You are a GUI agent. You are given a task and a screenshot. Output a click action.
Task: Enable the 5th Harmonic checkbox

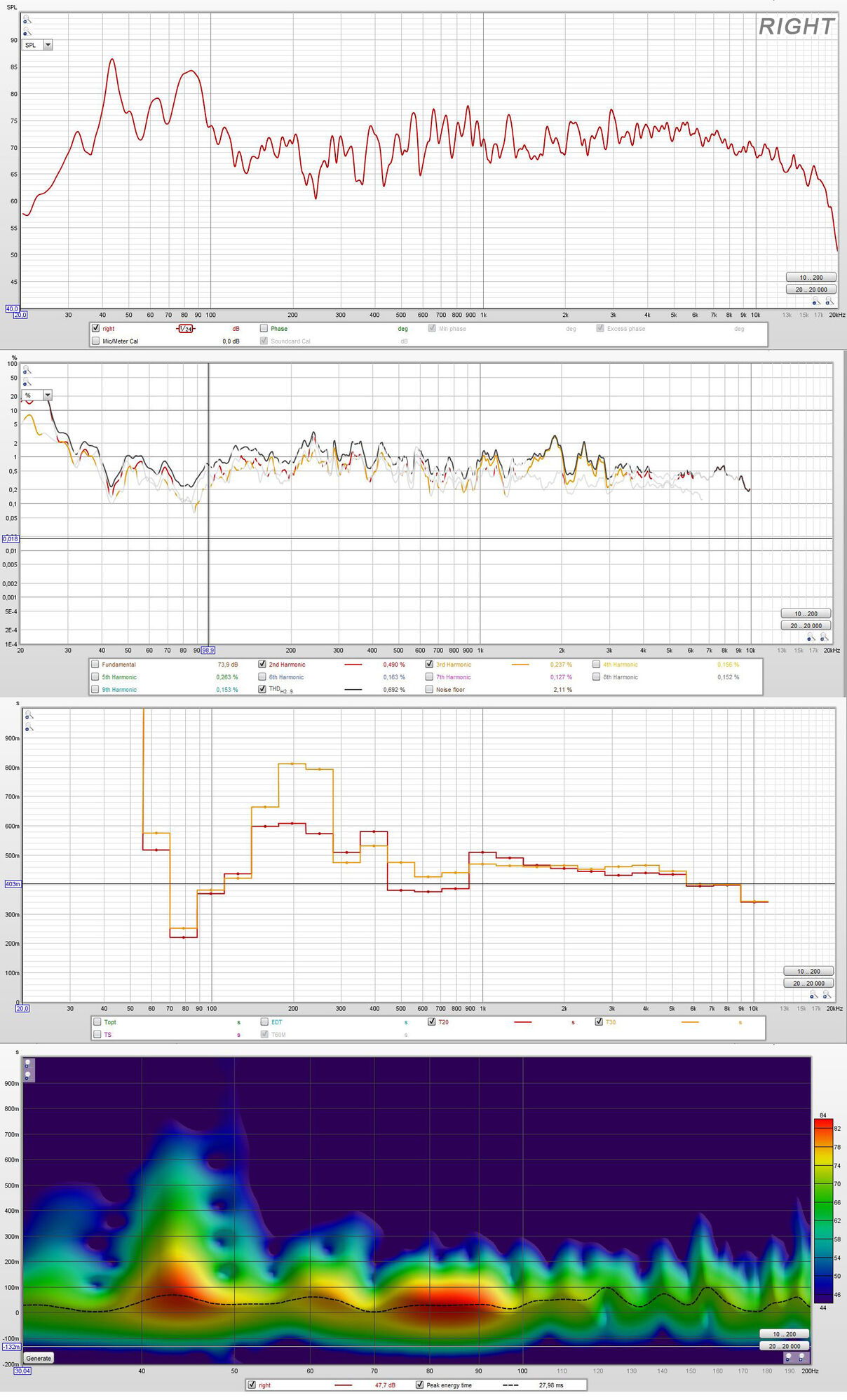point(95,677)
